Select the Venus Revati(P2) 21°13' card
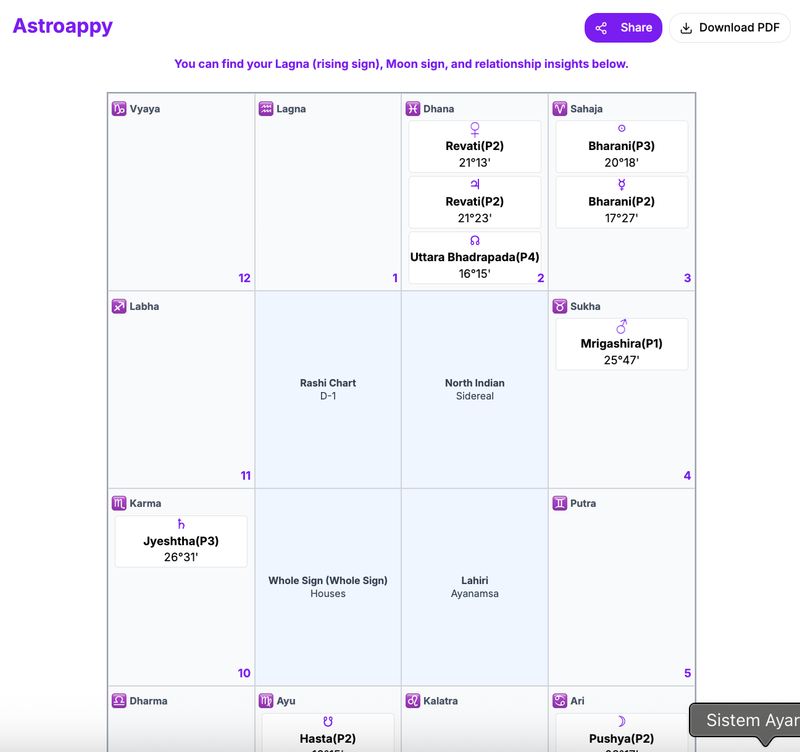Screen dimensions: 800x752 point(474,146)
